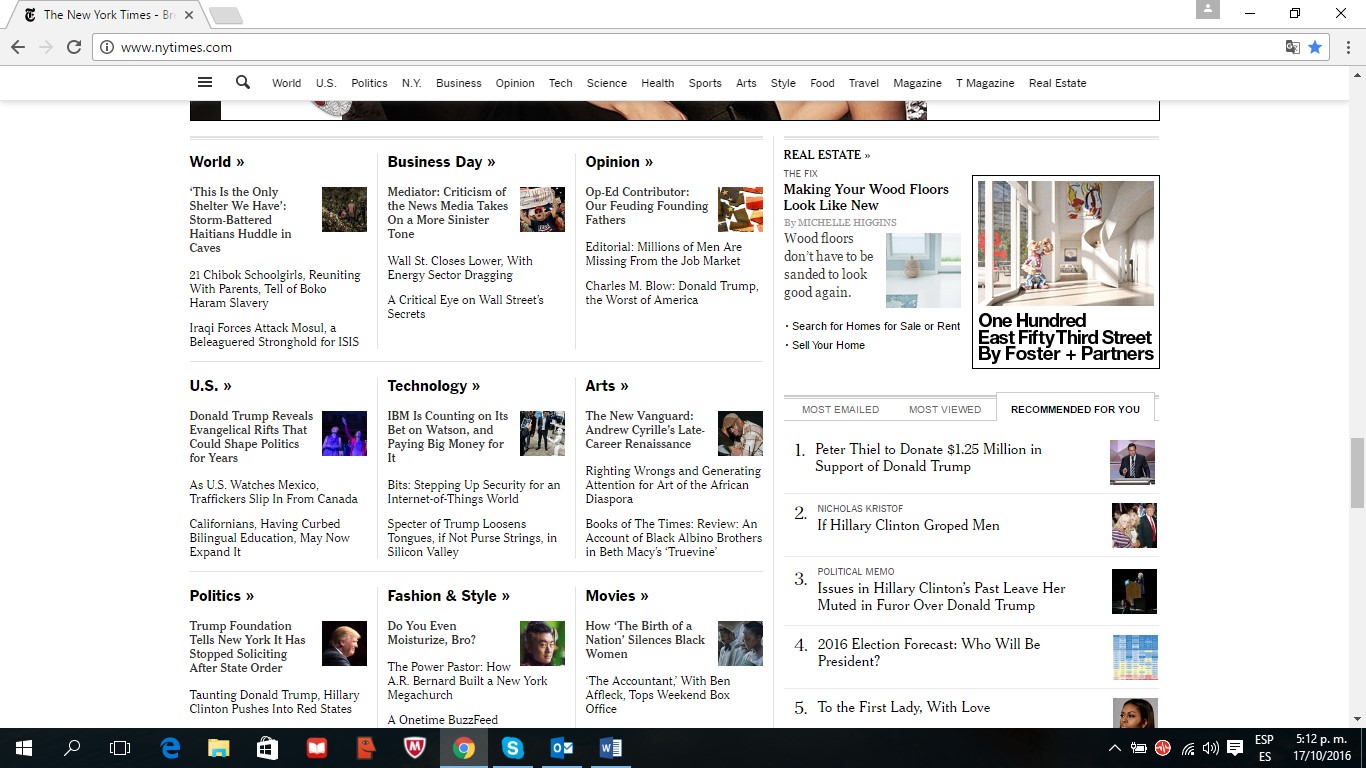Open 2016 Election Forecast article
The height and width of the screenshot is (768, 1366).
click(x=928, y=653)
